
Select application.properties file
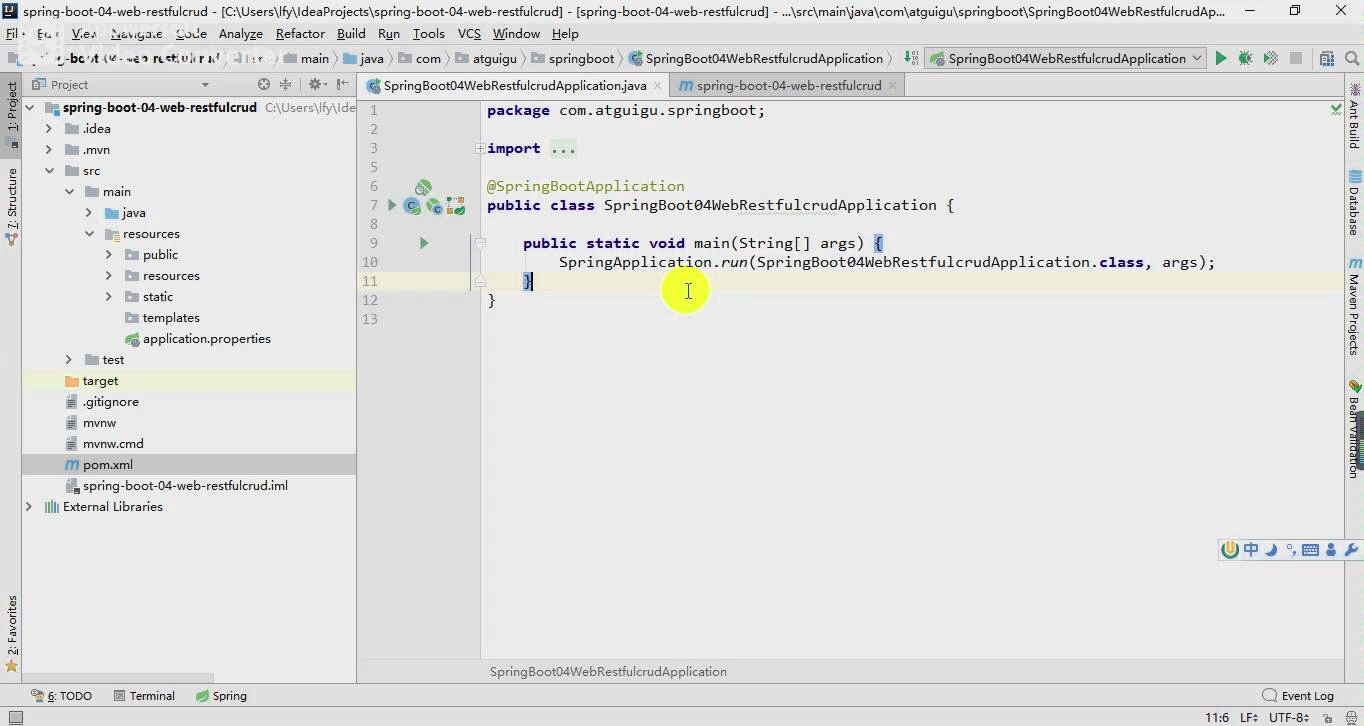click(206, 338)
